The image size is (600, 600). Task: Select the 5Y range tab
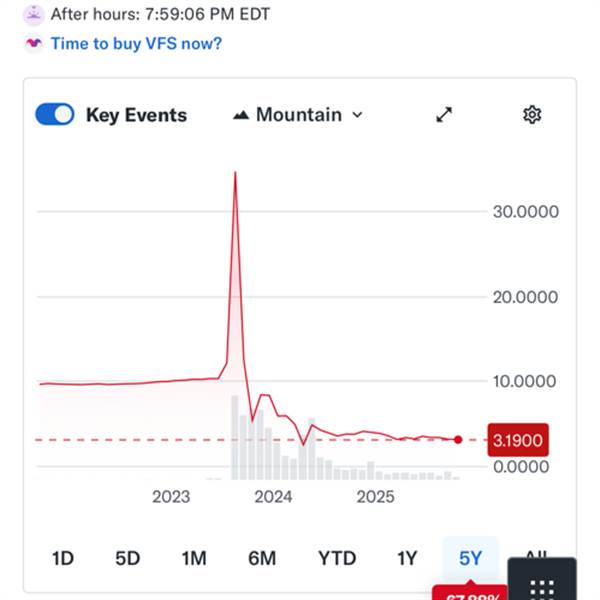point(470,558)
